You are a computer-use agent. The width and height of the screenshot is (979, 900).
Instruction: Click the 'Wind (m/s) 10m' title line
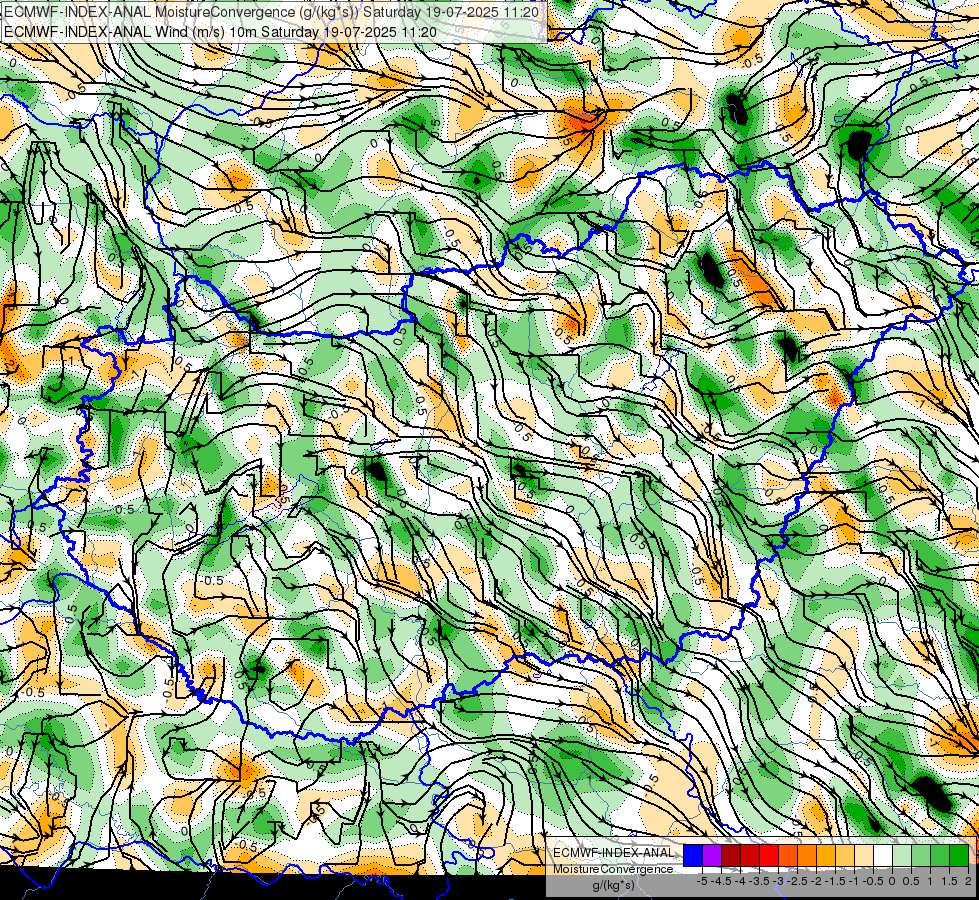pos(220,32)
